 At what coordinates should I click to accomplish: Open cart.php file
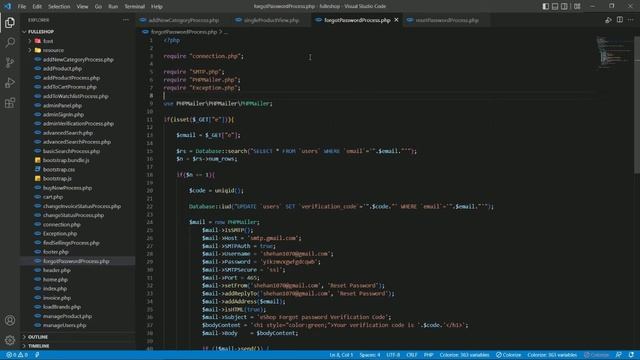(x=53, y=197)
